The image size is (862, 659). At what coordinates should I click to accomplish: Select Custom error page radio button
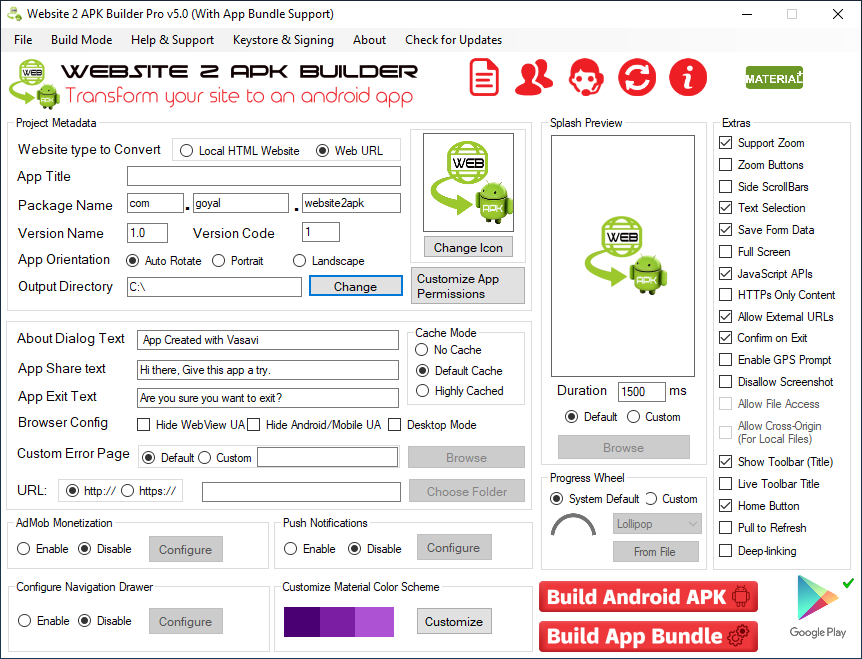tap(205, 458)
